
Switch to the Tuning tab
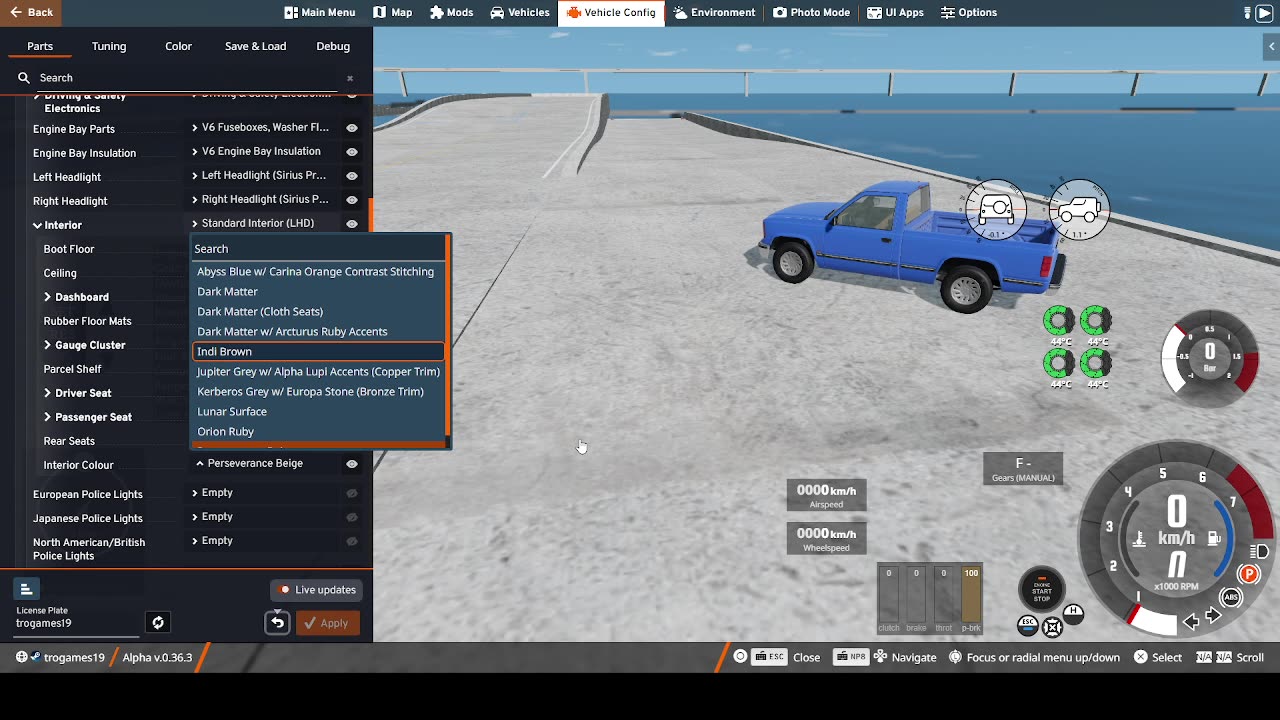[109, 46]
